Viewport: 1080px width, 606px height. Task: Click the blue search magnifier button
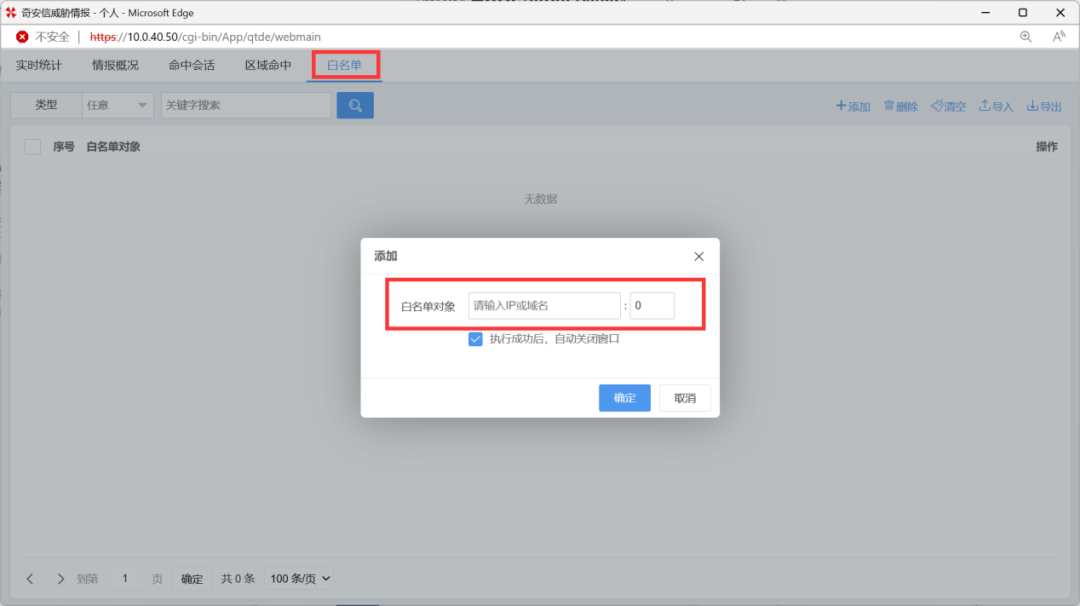coord(355,105)
